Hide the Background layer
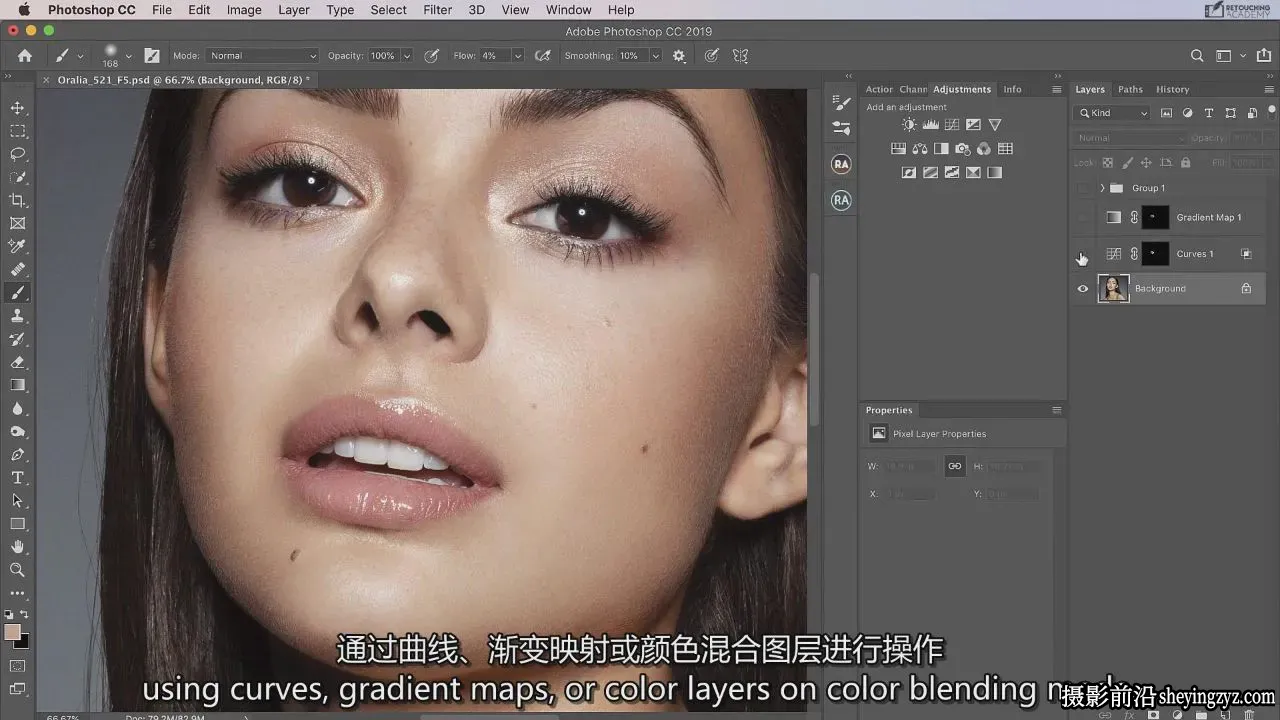1280x720 pixels. (x=1082, y=289)
